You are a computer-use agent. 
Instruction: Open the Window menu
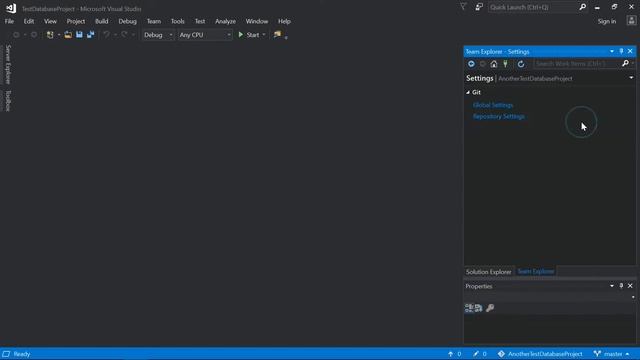click(x=257, y=21)
